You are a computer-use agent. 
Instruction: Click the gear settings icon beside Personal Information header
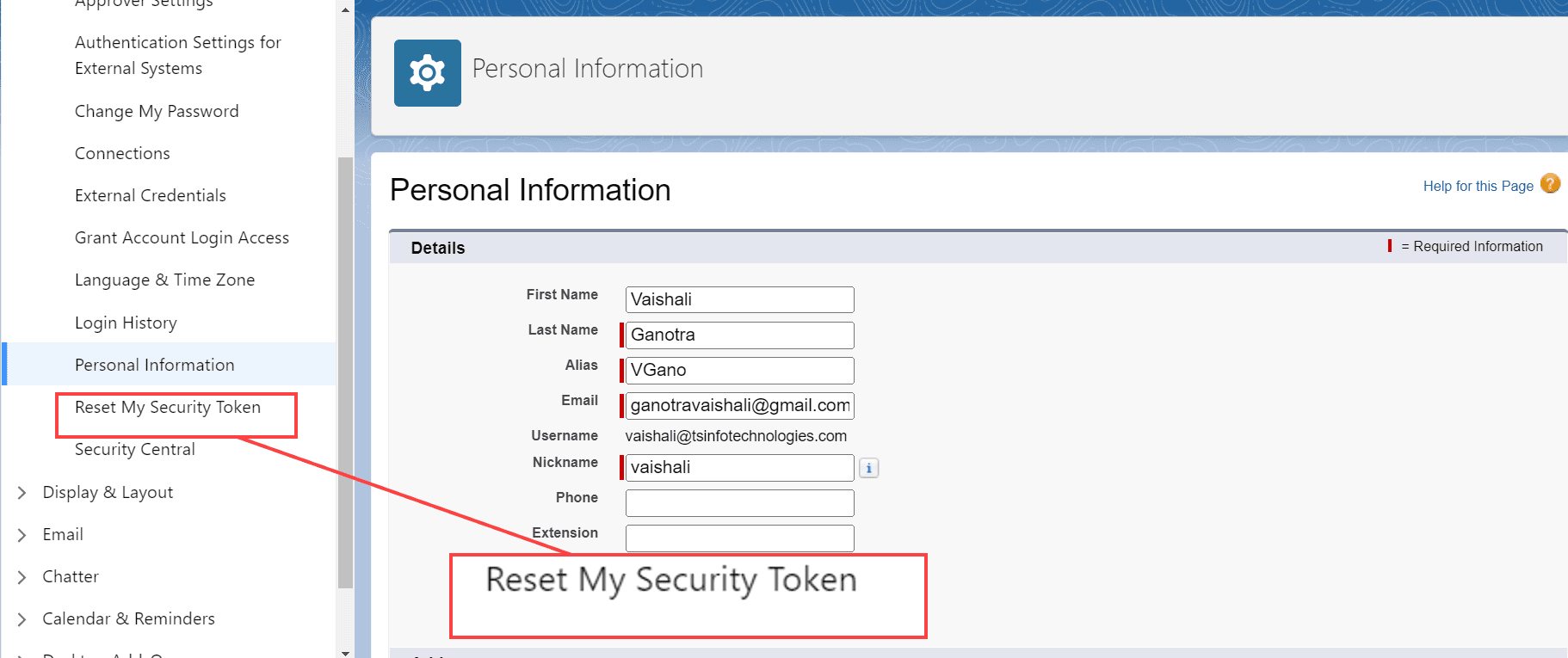tap(427, 73)
